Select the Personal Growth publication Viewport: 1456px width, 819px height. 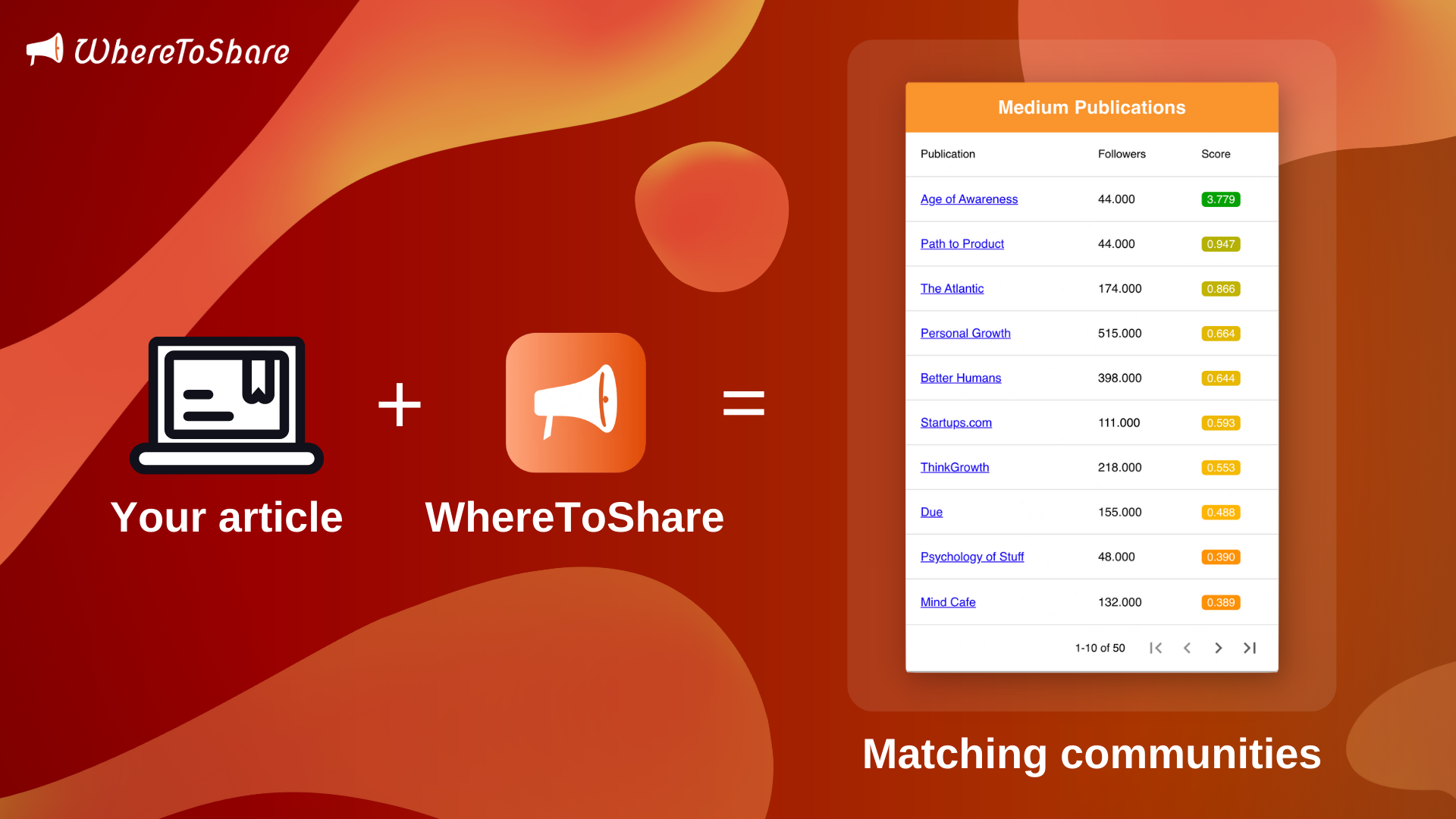pos(965,333)
